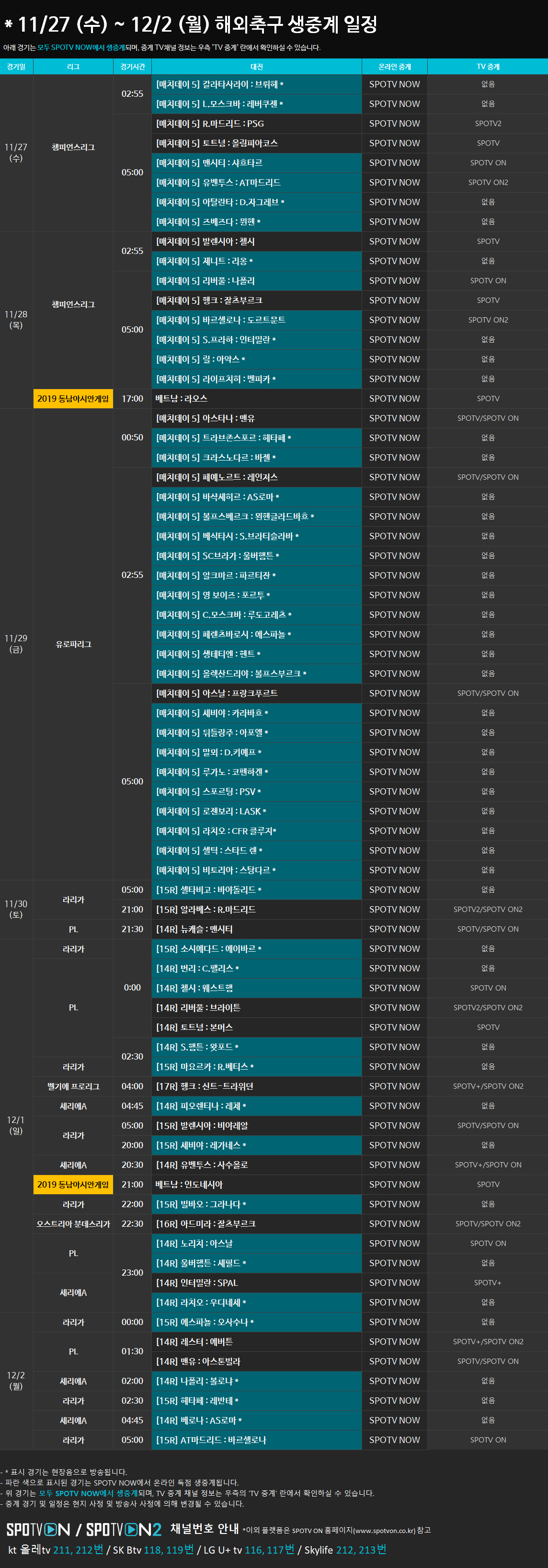548x1568 pixels.
Task: Click the 맨유 : 아스톤빌라 match row
Action: pos(257,1361)
